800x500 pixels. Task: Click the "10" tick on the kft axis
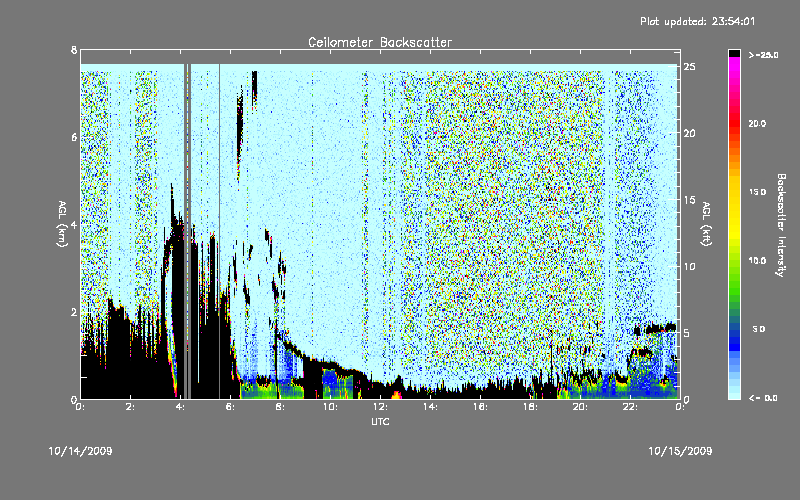[689, 266]
